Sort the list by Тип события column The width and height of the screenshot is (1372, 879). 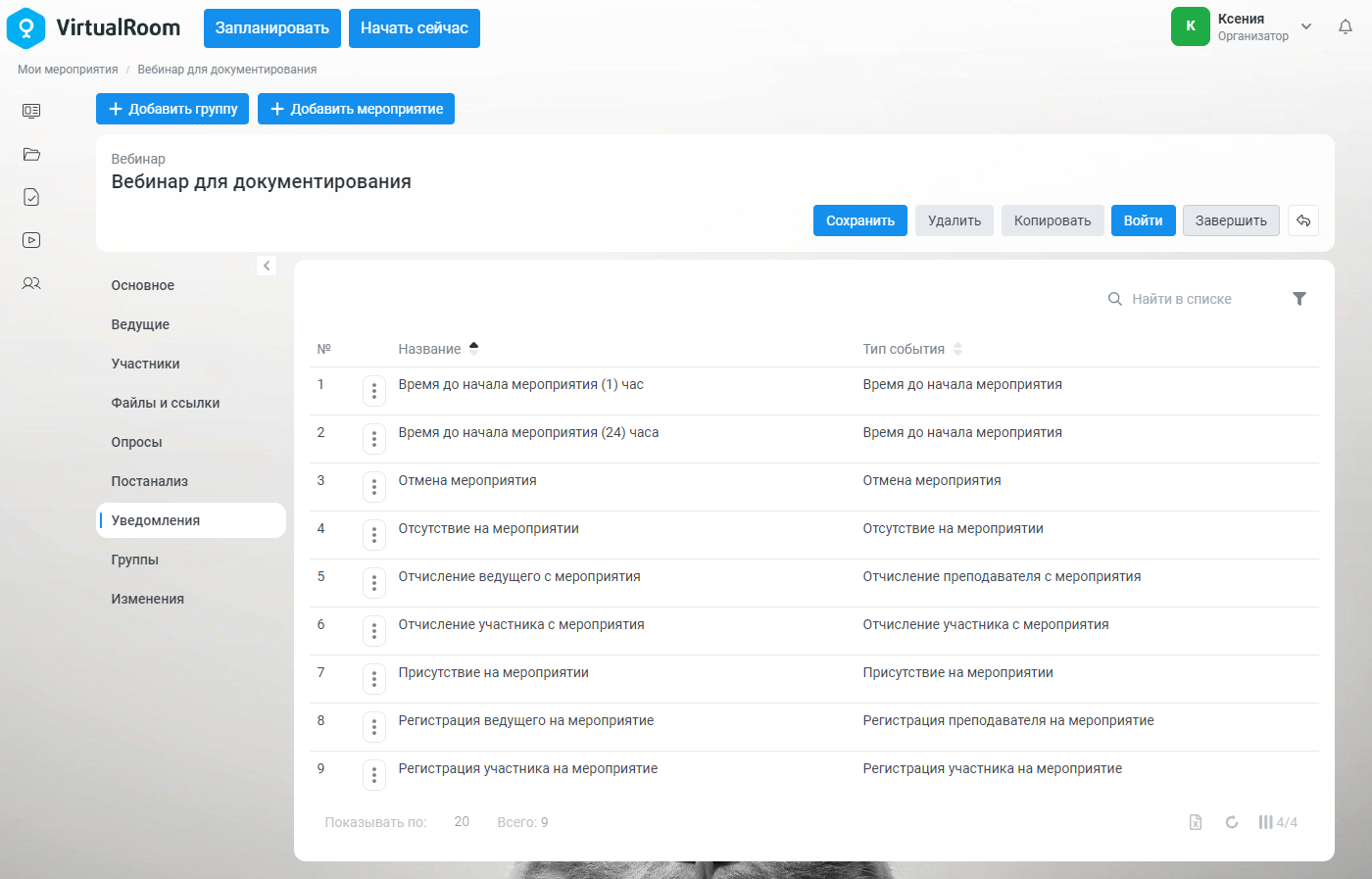pyautogui.click(x=912, y=349)
